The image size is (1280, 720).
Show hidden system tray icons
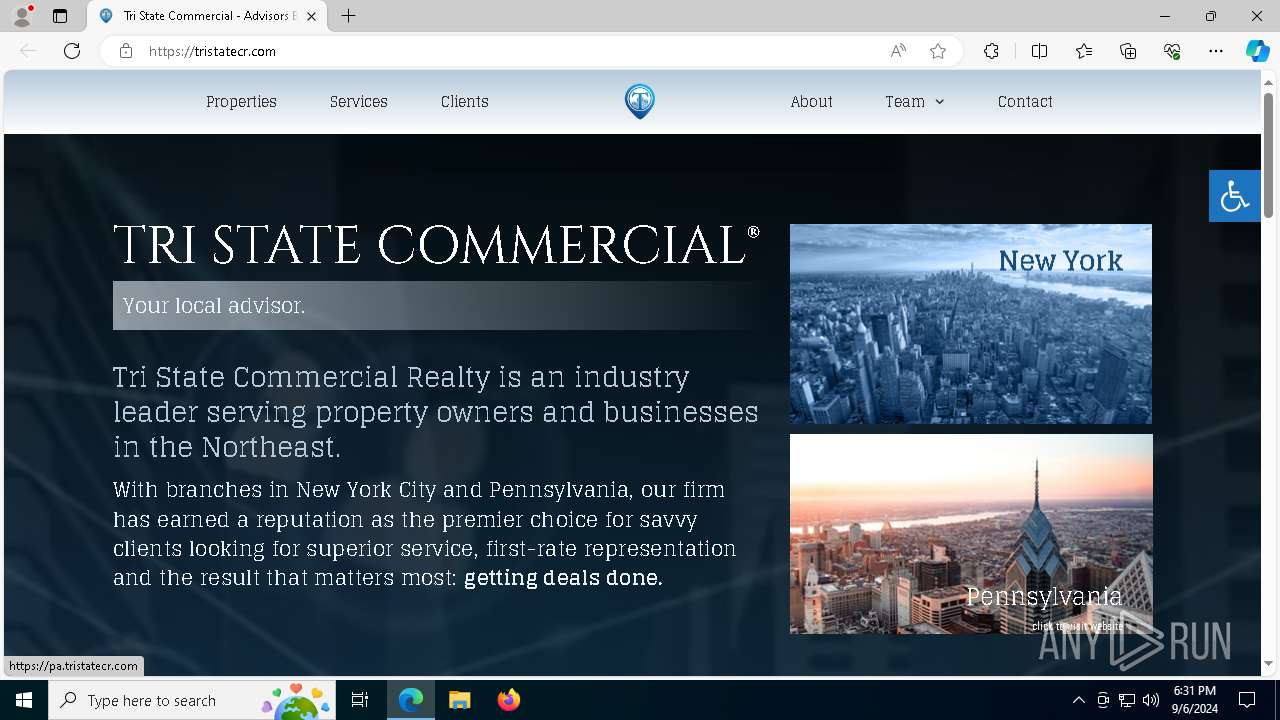[x=1078, y=700]
